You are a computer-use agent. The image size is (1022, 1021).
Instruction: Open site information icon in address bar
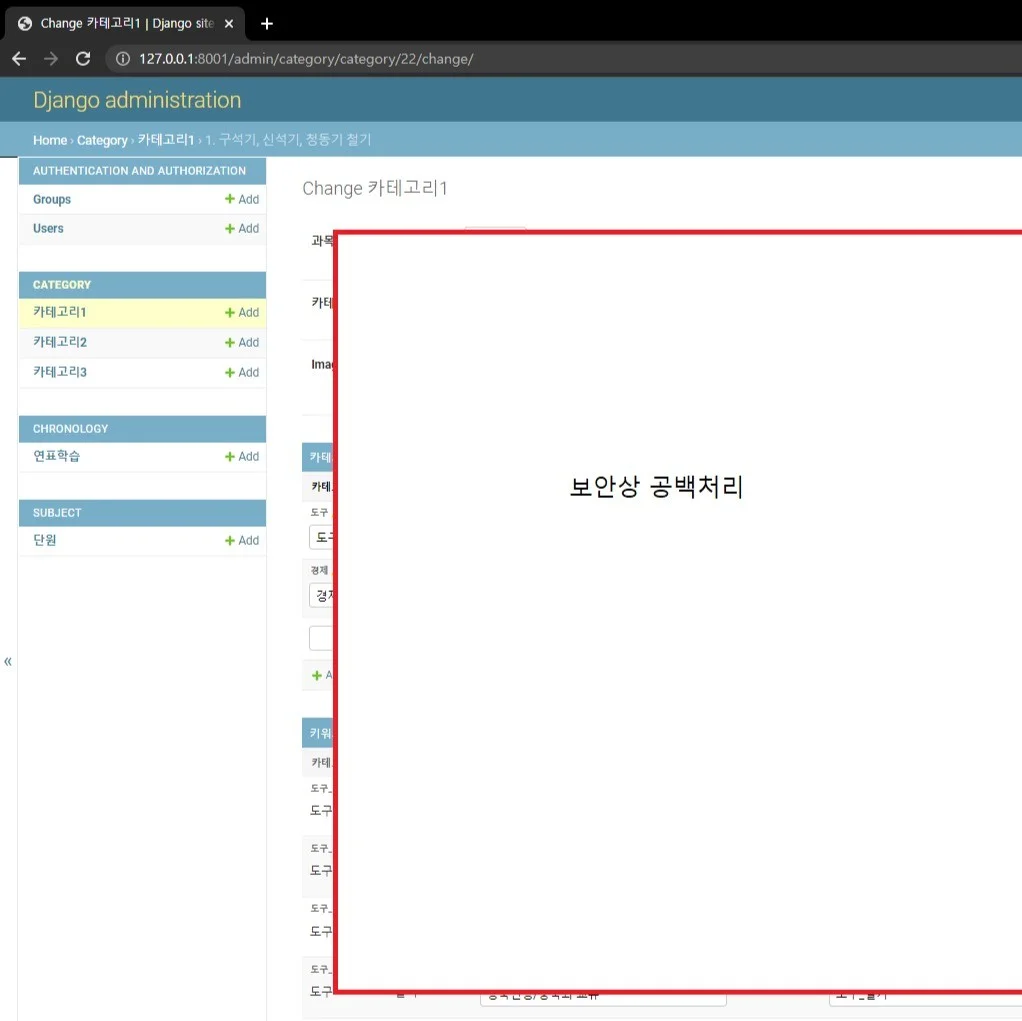pos(123,59)
